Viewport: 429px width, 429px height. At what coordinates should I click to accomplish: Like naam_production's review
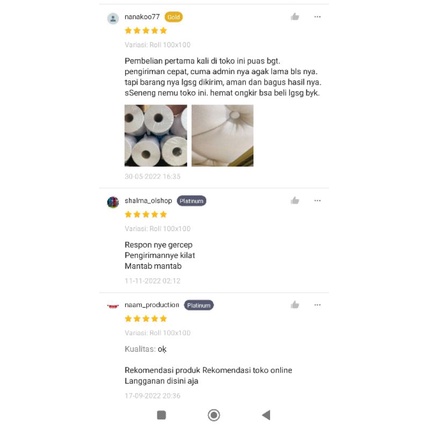(x=295, y=305)
